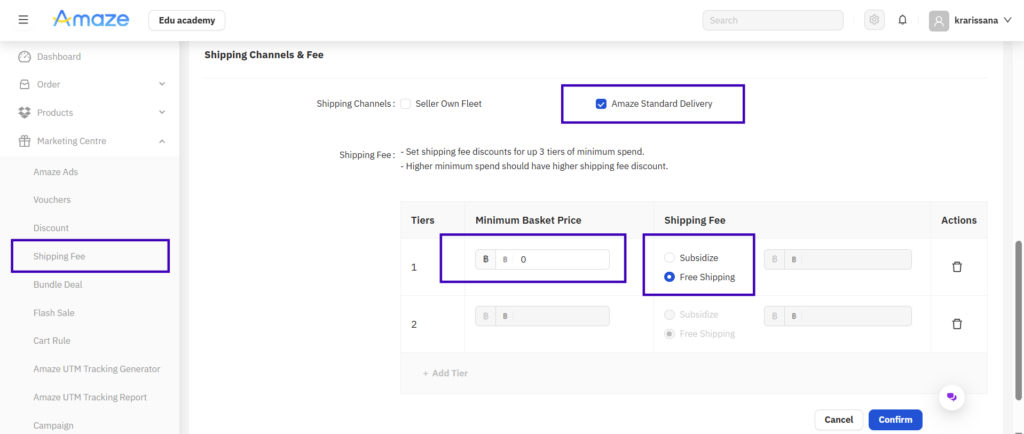Open the settings gear icon
The height and width of the screenshot is (434, 1024).
[874, 20]
